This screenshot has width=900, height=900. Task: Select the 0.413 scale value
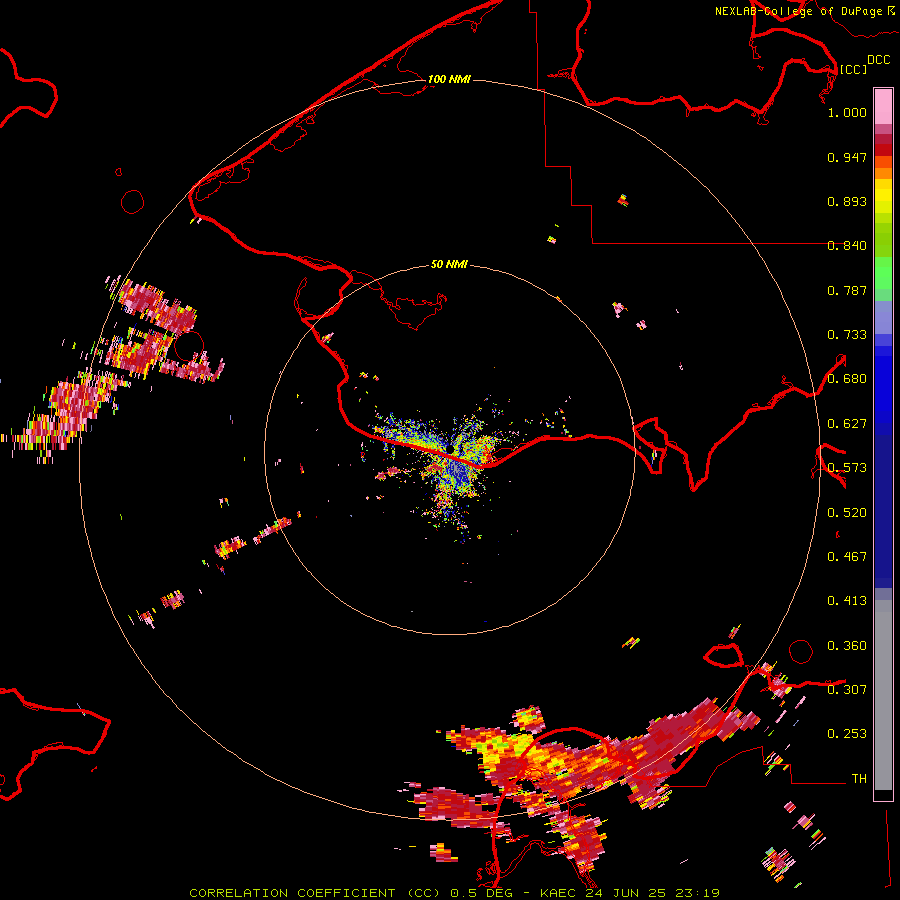847,601
